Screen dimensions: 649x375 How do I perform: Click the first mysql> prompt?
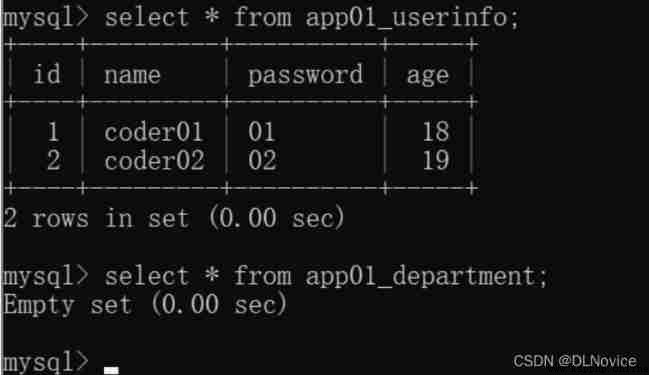point(46,19)
